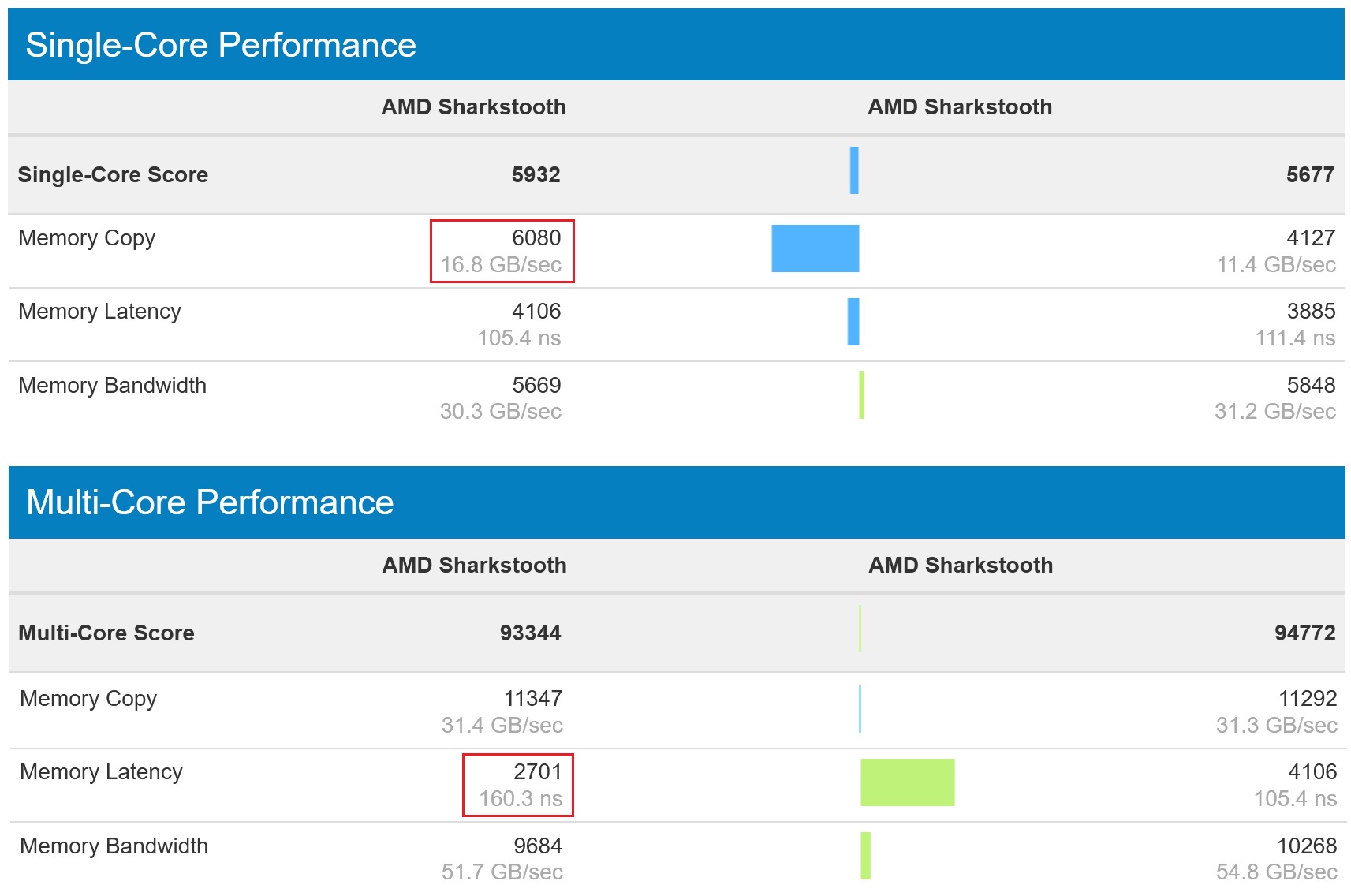The width and height of the screenshot is (1351, 896).
Task: Click the multi-core score value 93344
Action: click(x=530, y=633)
